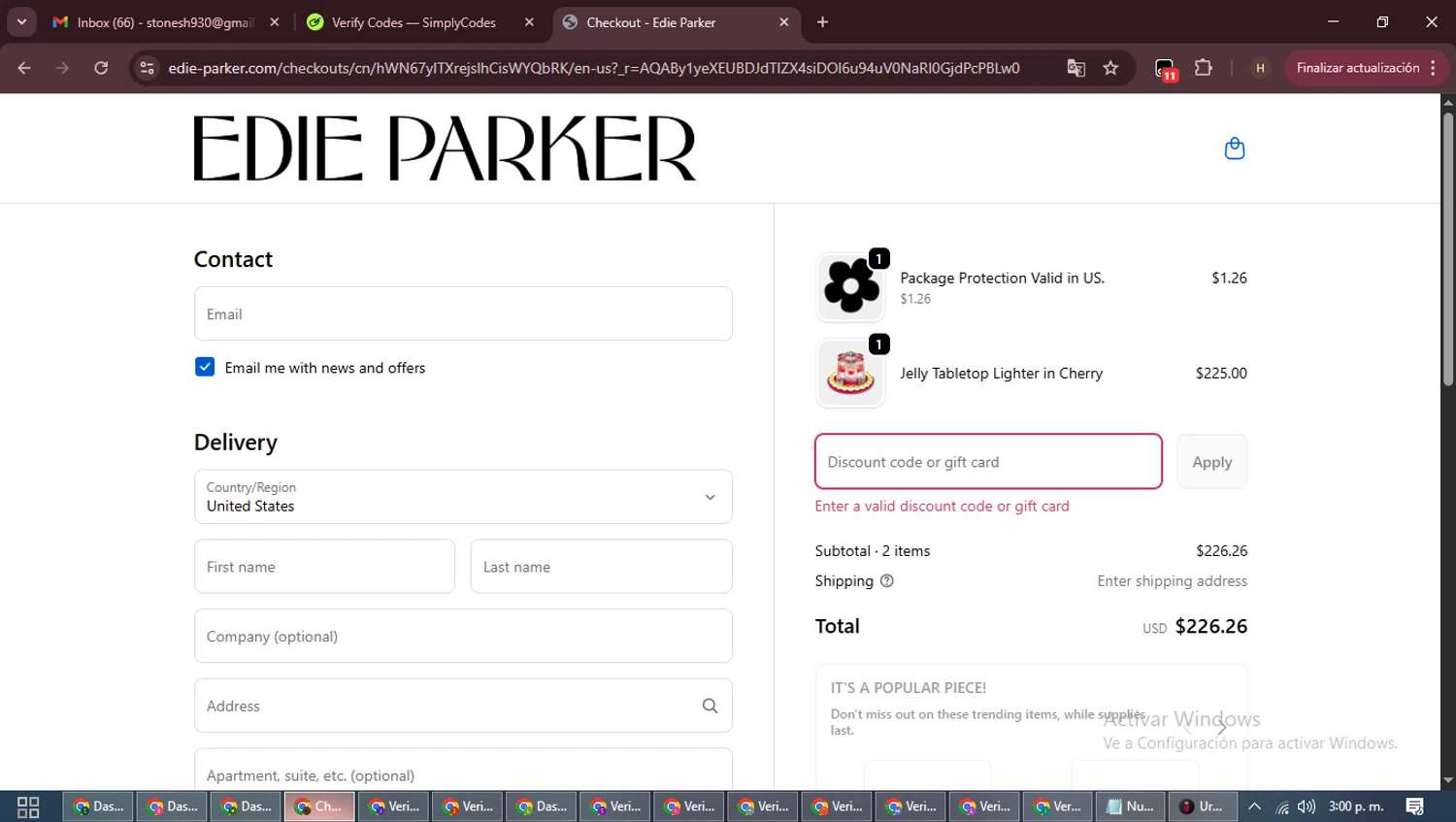Image resolution: width=1456 pixels, height=822 pixels.
Task: Click the Package Protection product thumbnail
Action: pyautogui.click(x=850, y=287)
